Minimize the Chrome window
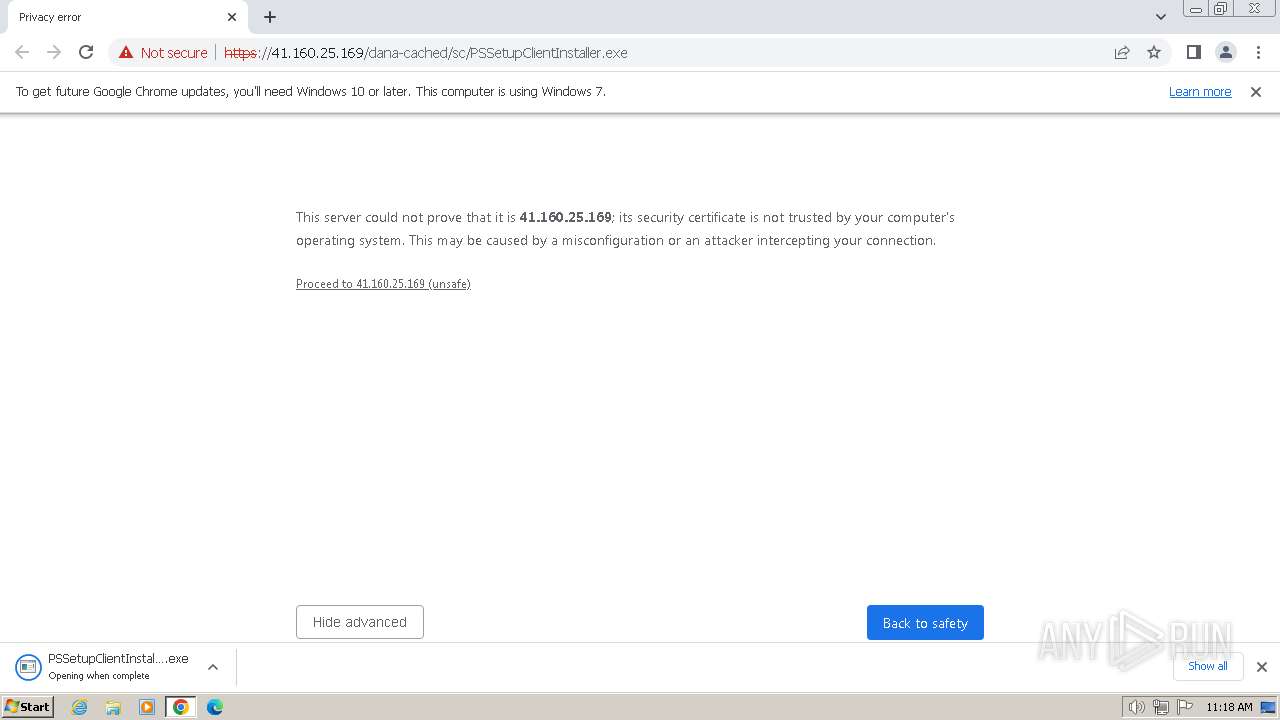1280x720 pixels. click(1195, 9)
